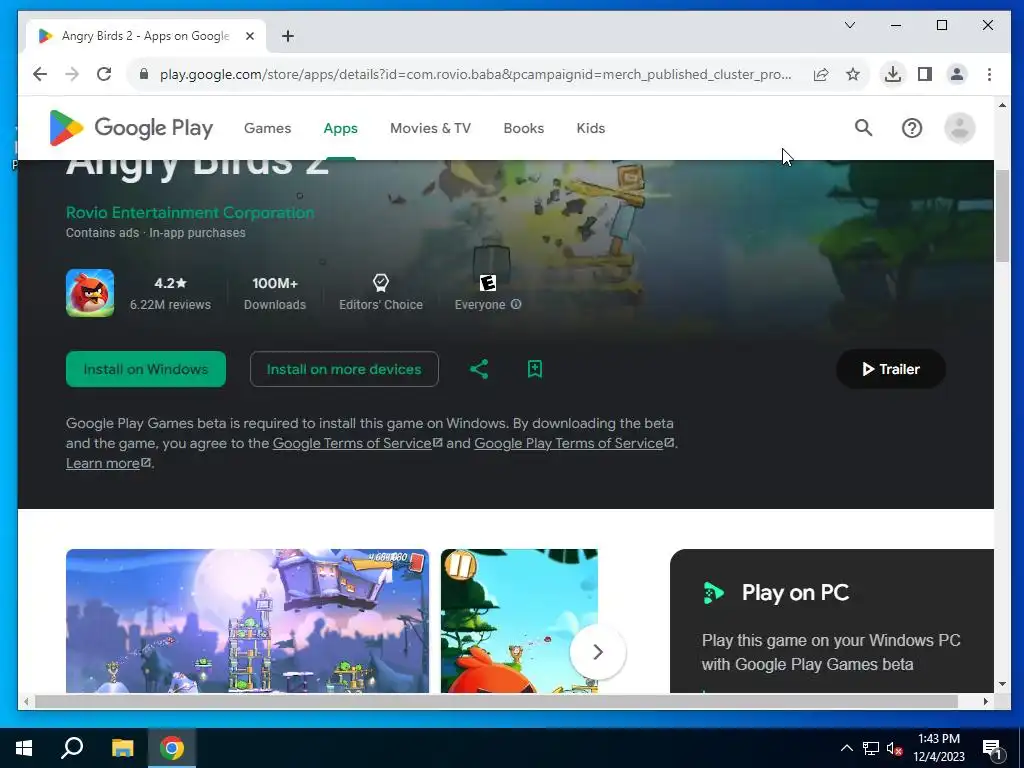The image size is (1024, 768).
Task: Click Install on more devices
Action: [344, 369]
